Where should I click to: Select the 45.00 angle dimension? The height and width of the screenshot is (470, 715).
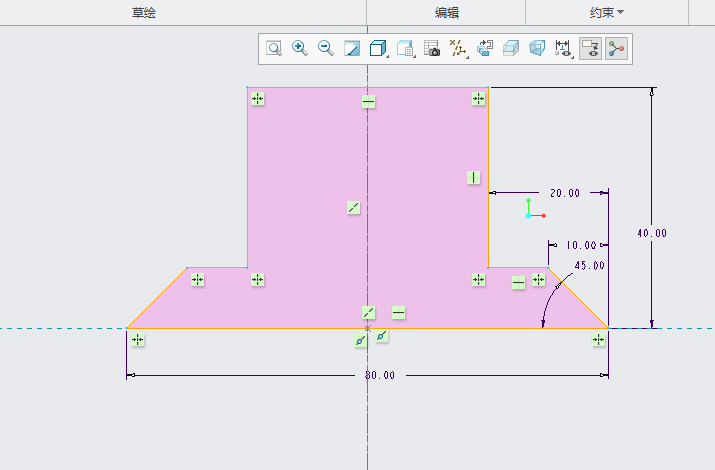click(589, 266)
